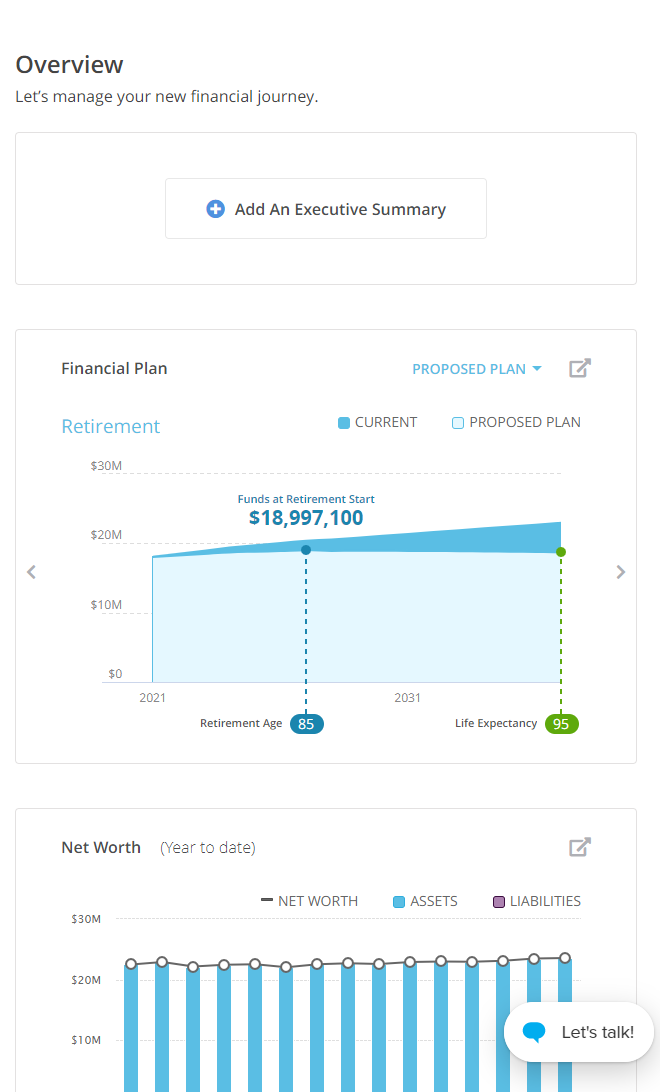The image size is (660, 1092).
Task: Go to previous chart with left arrow
Action: pyautogui.click(x=31, y=572)
